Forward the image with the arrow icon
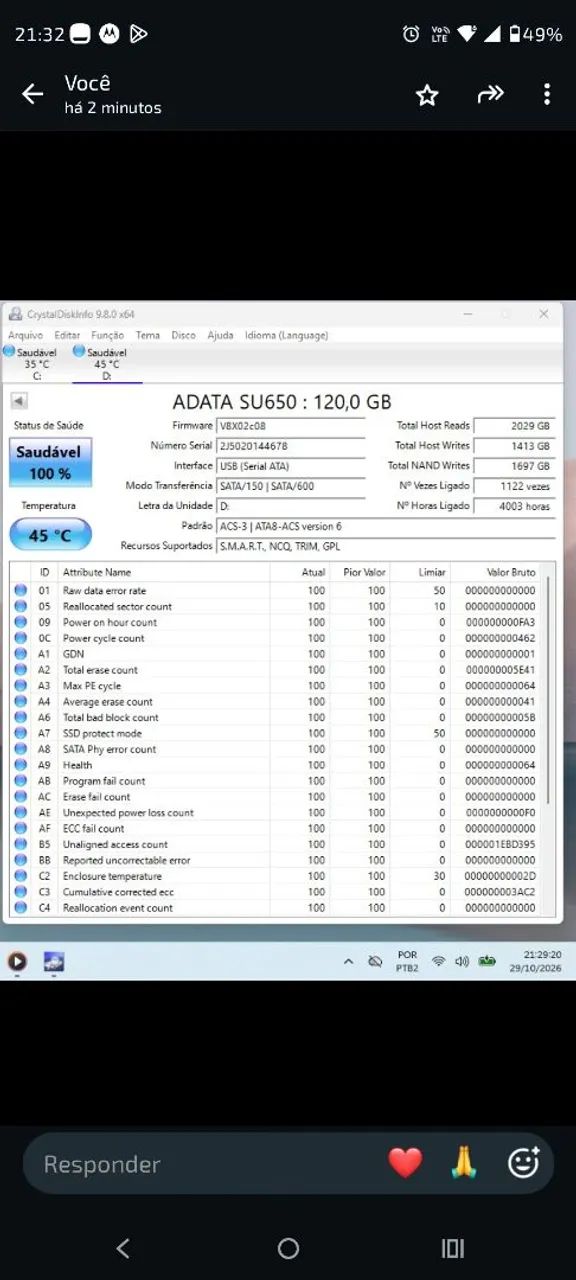This screenshot has height=1280, width=576. point(490,94)
